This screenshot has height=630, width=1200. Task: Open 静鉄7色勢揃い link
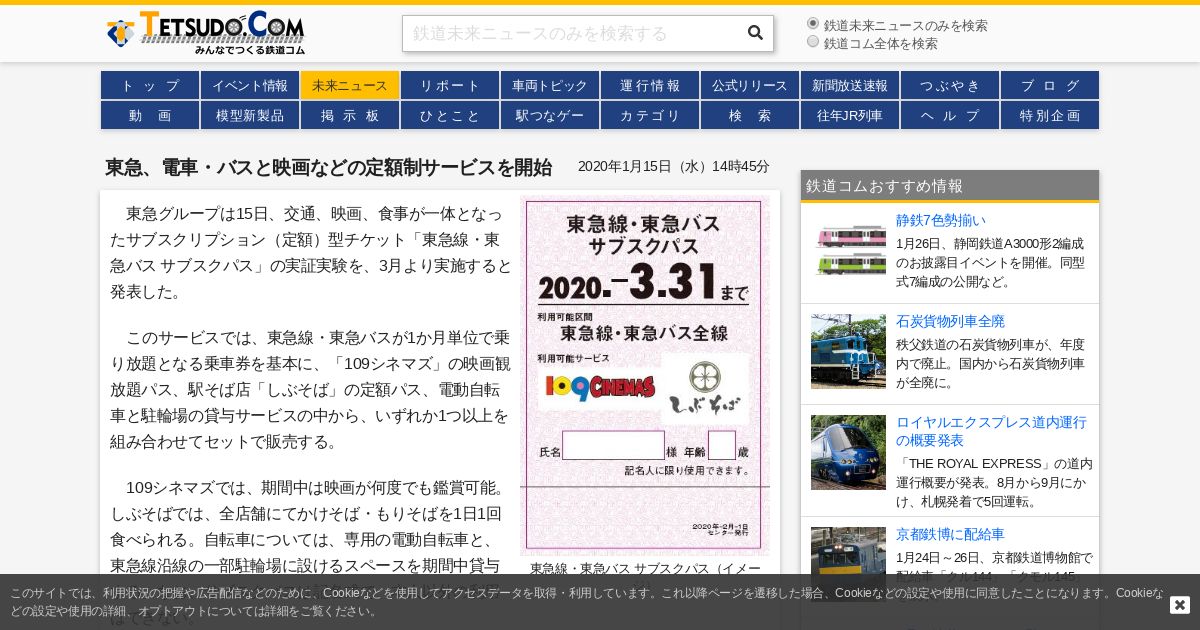[941, 220]
